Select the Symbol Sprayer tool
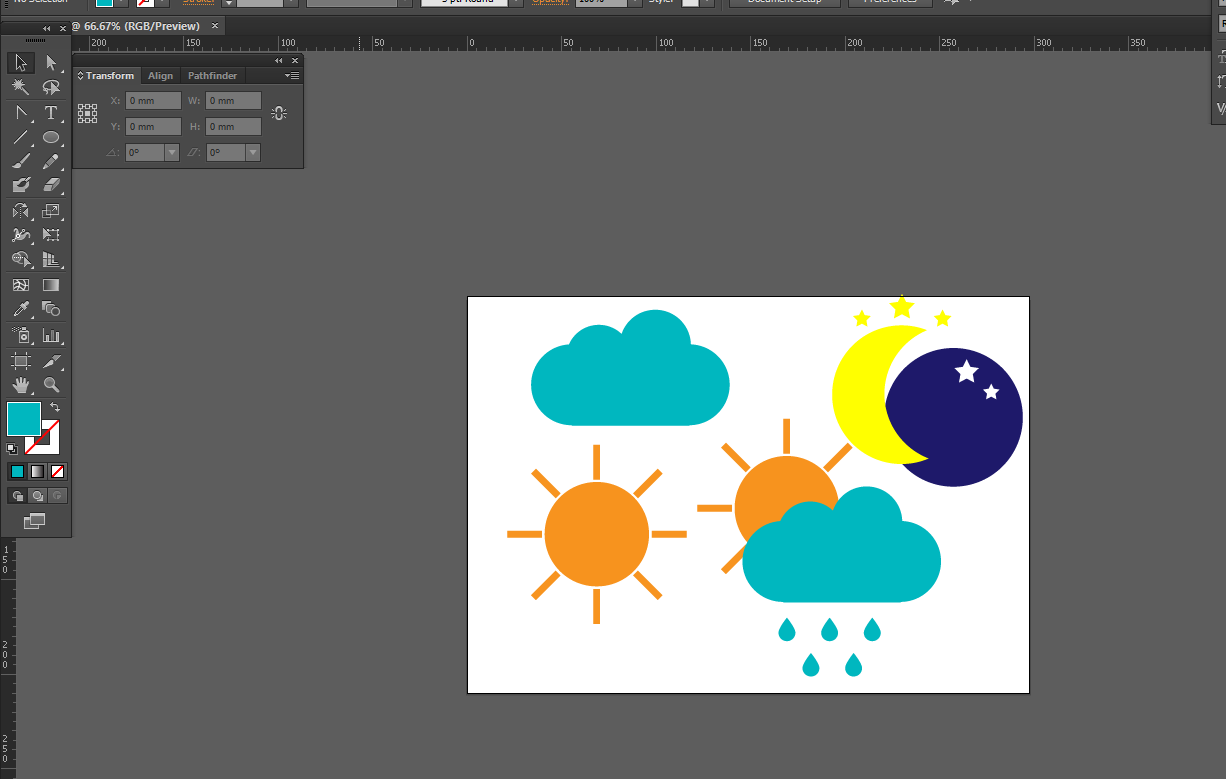Image resolution: width=1226 pixels, height=779 pixels. click(x=21, y=335)
